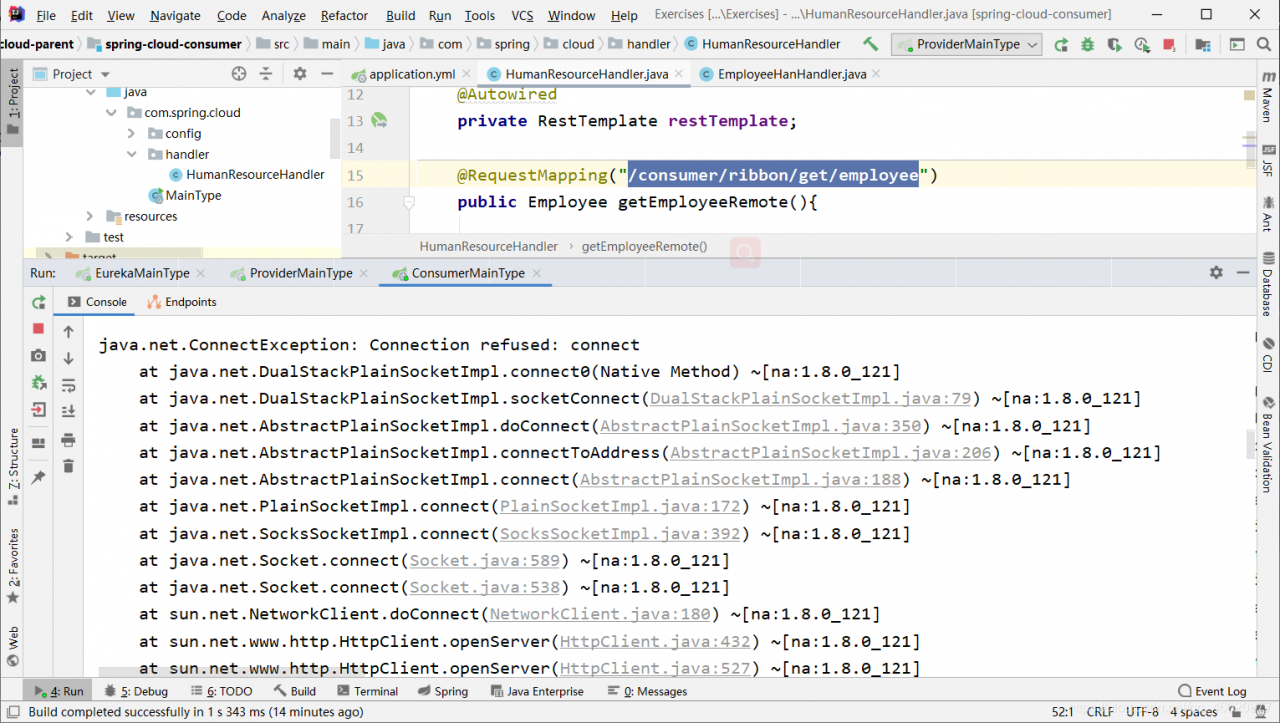
Task: Go up the stack trace arrow
Action: pyautogui.click(x=68, y=332)
